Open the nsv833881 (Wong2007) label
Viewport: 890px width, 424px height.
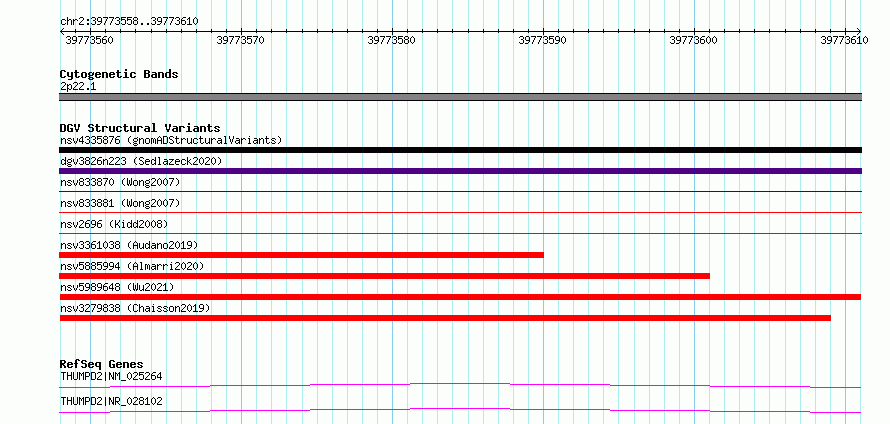pos(120,203)
